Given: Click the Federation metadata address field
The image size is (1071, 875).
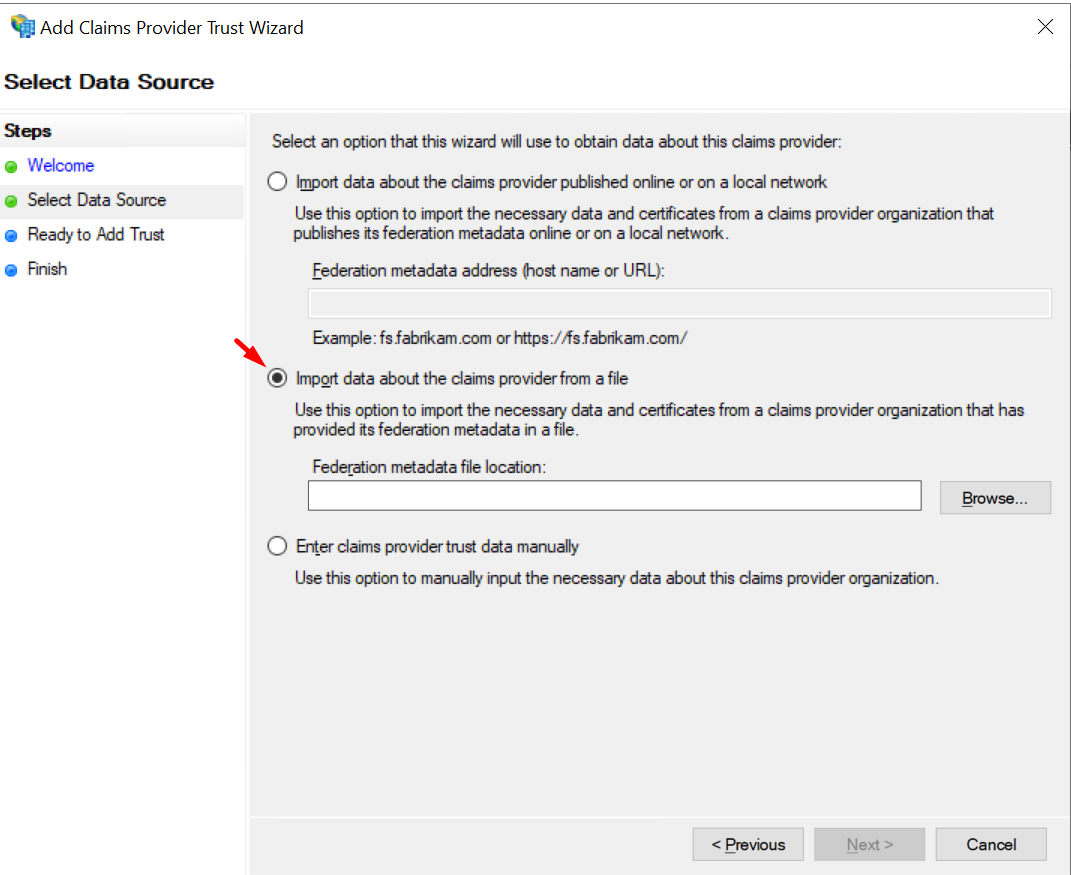Looking at the screenshot, I should click(x=679, y=304).
